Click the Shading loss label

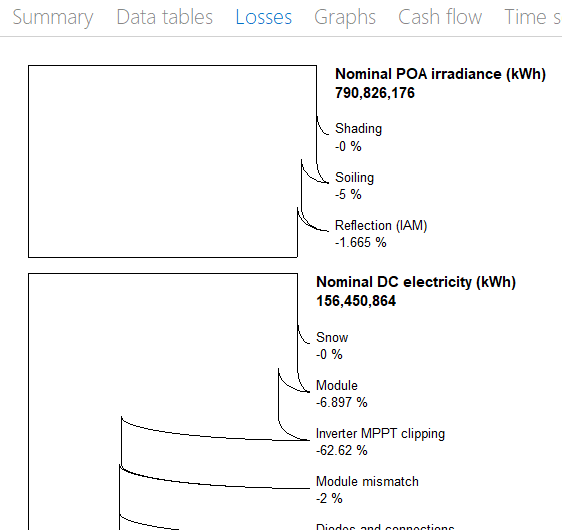358,129
